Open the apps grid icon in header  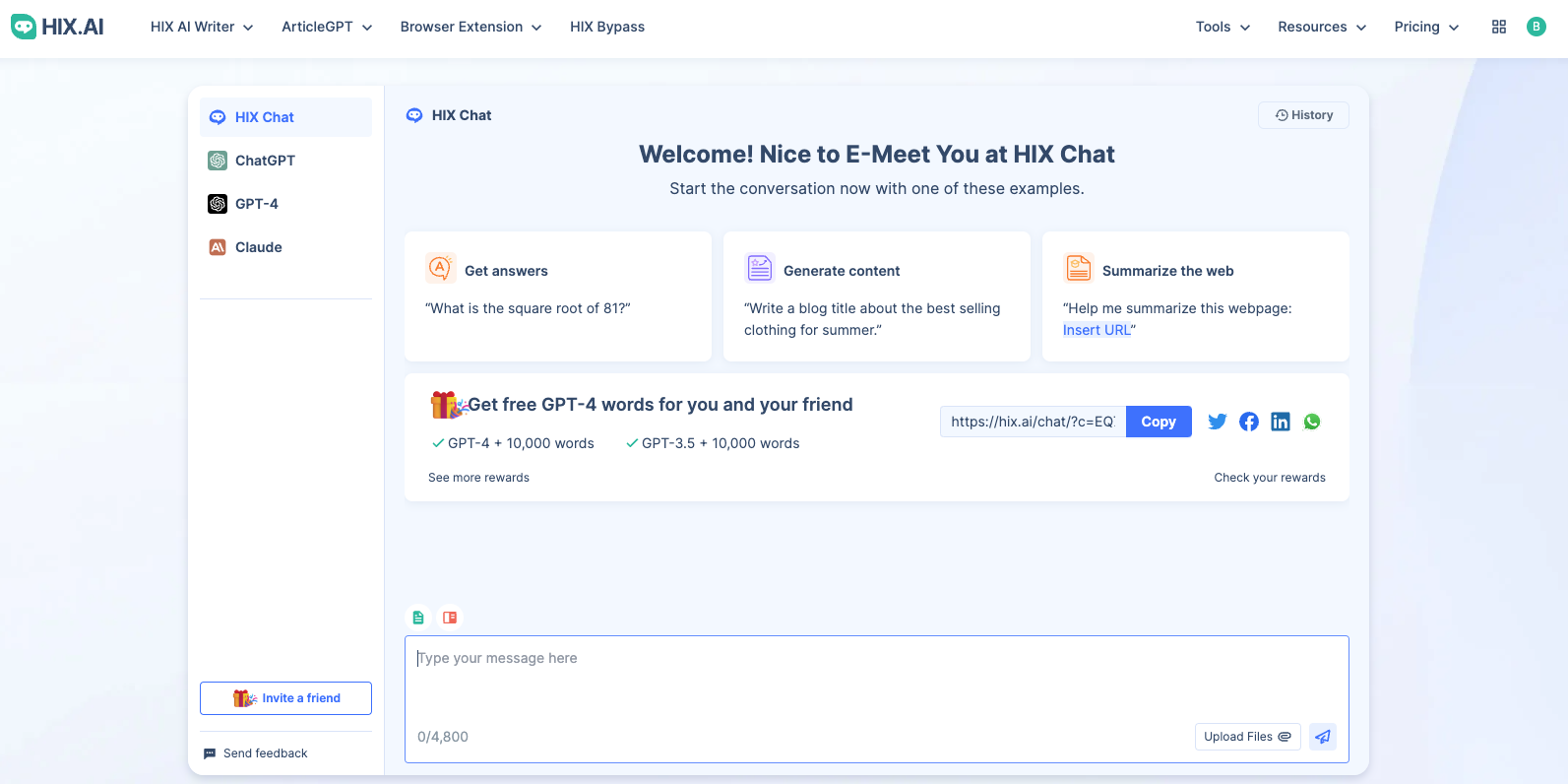(1499, 27)
